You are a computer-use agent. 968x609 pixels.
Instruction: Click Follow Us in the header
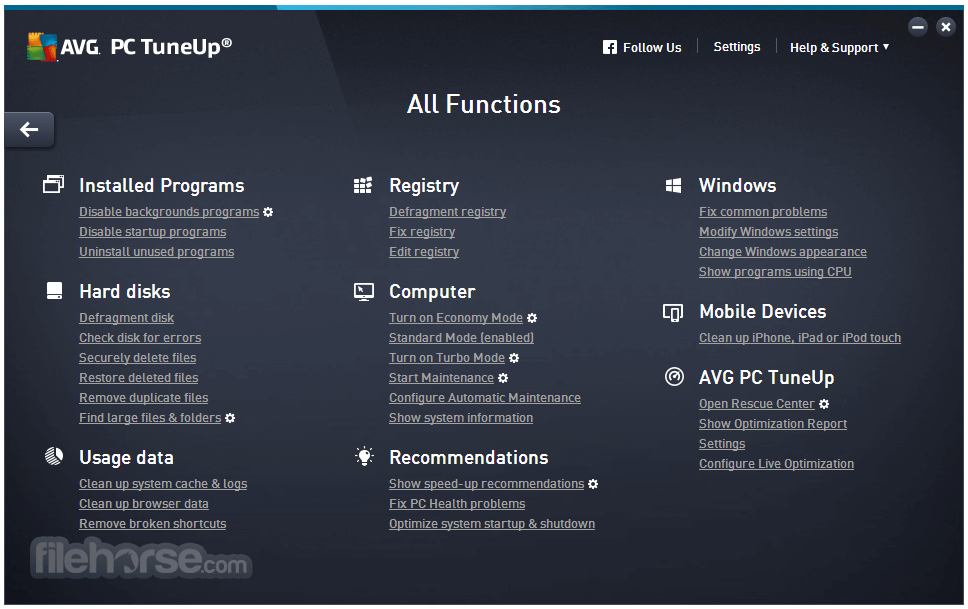(x=652, y=48)
